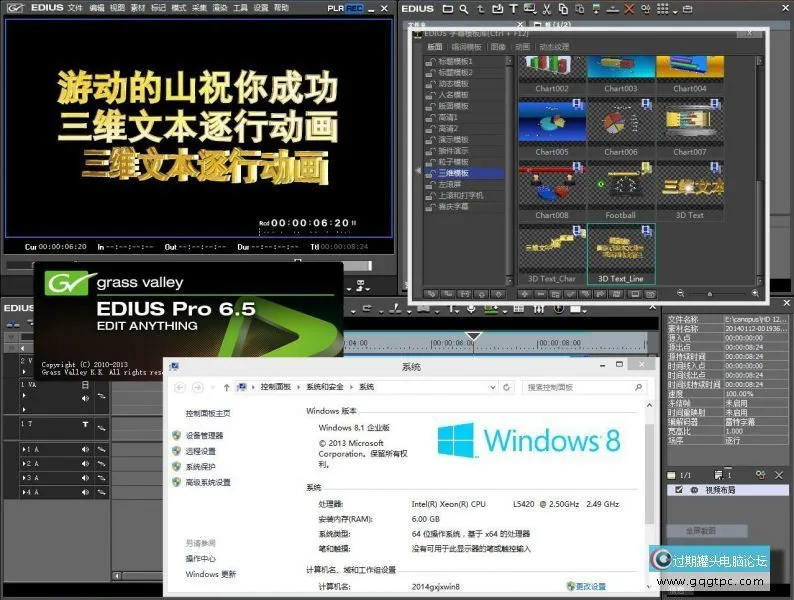
Task: Switch to PLR player mode
Action: 335,9
